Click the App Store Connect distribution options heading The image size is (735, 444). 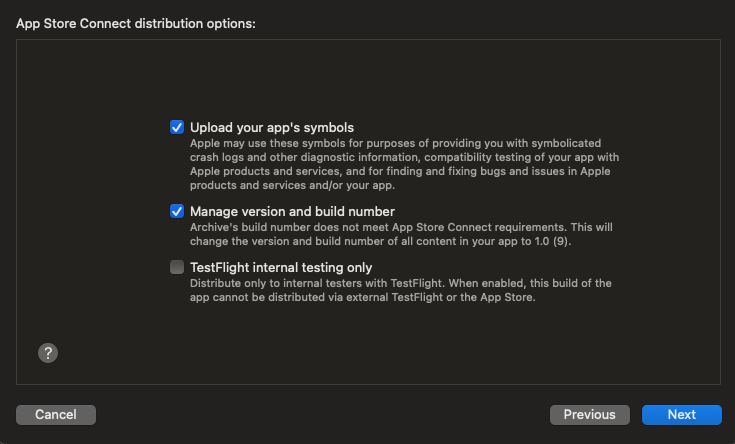coord(136,23)
